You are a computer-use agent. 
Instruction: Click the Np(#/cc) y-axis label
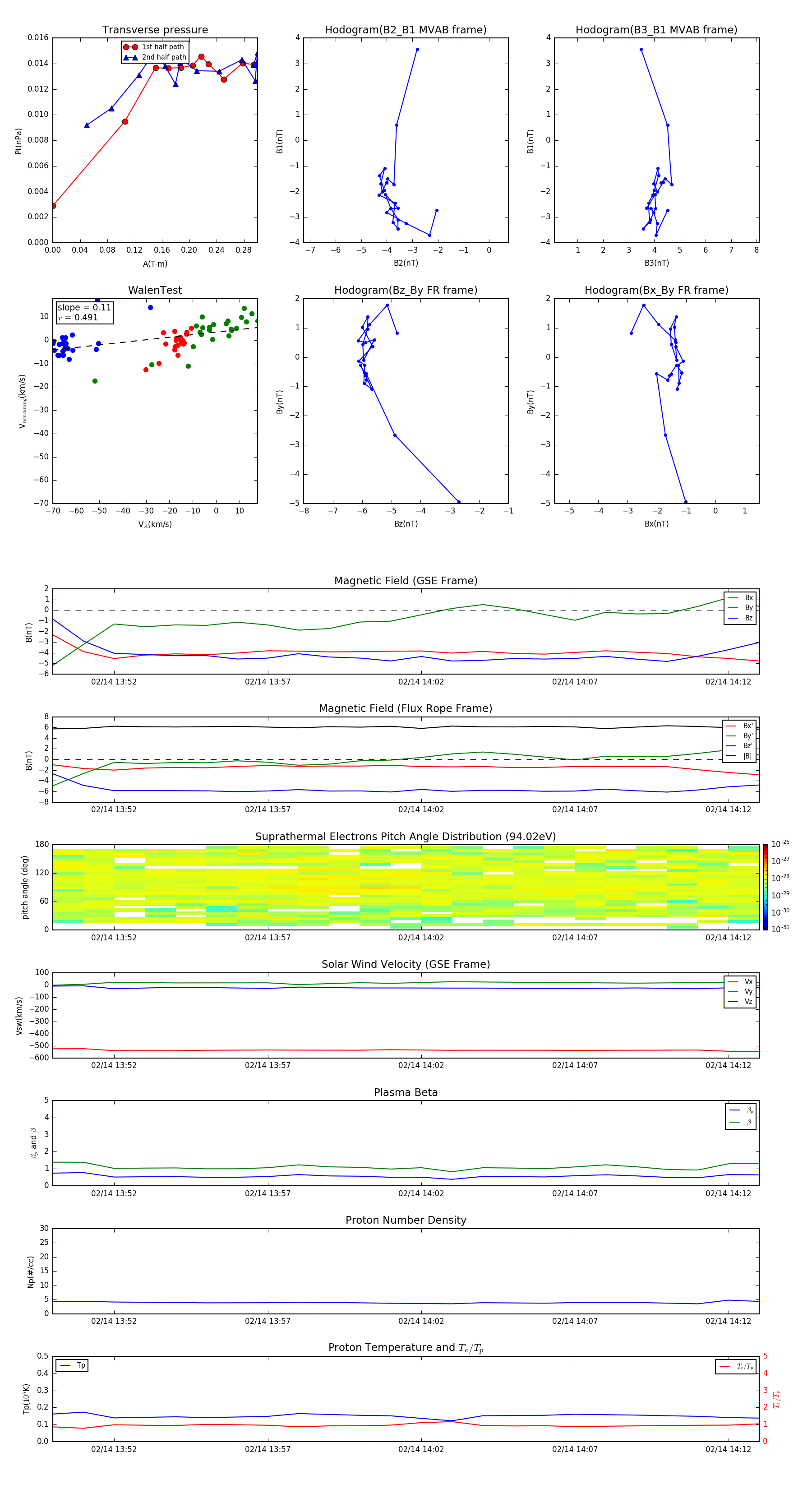click(x=30, y=1272)
